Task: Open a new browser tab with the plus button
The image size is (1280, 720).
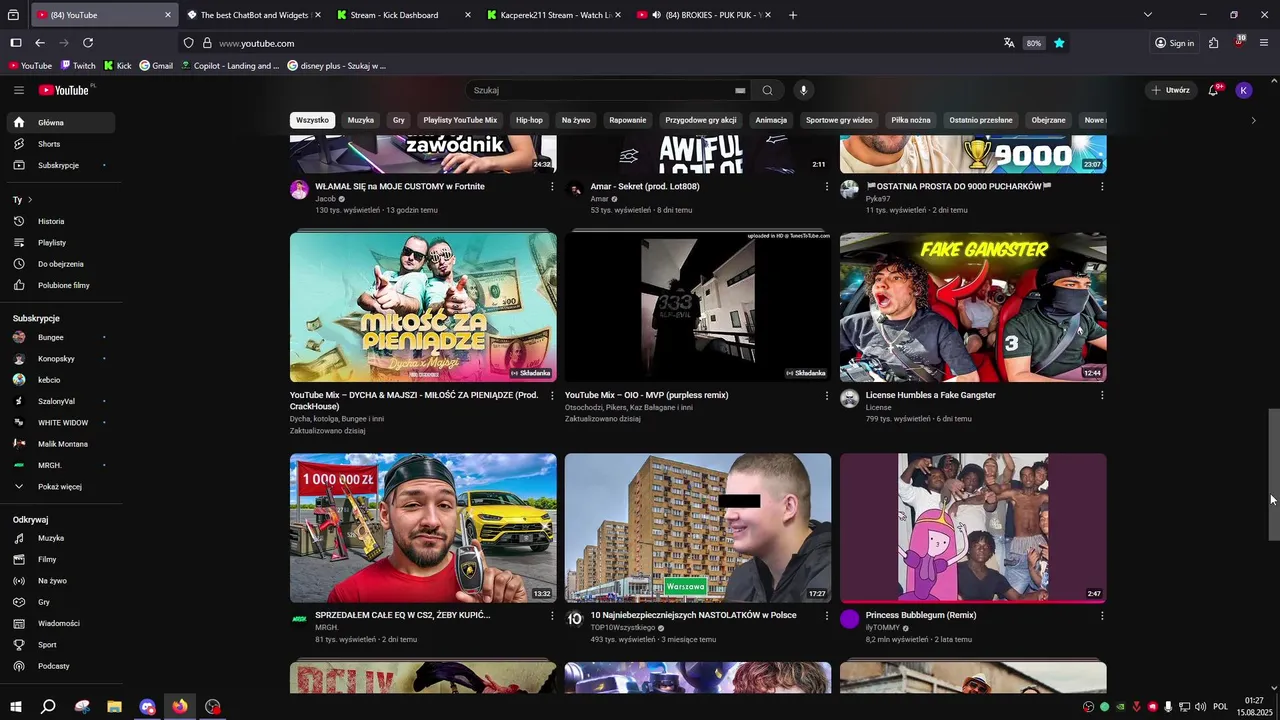Action: [793, 15]
